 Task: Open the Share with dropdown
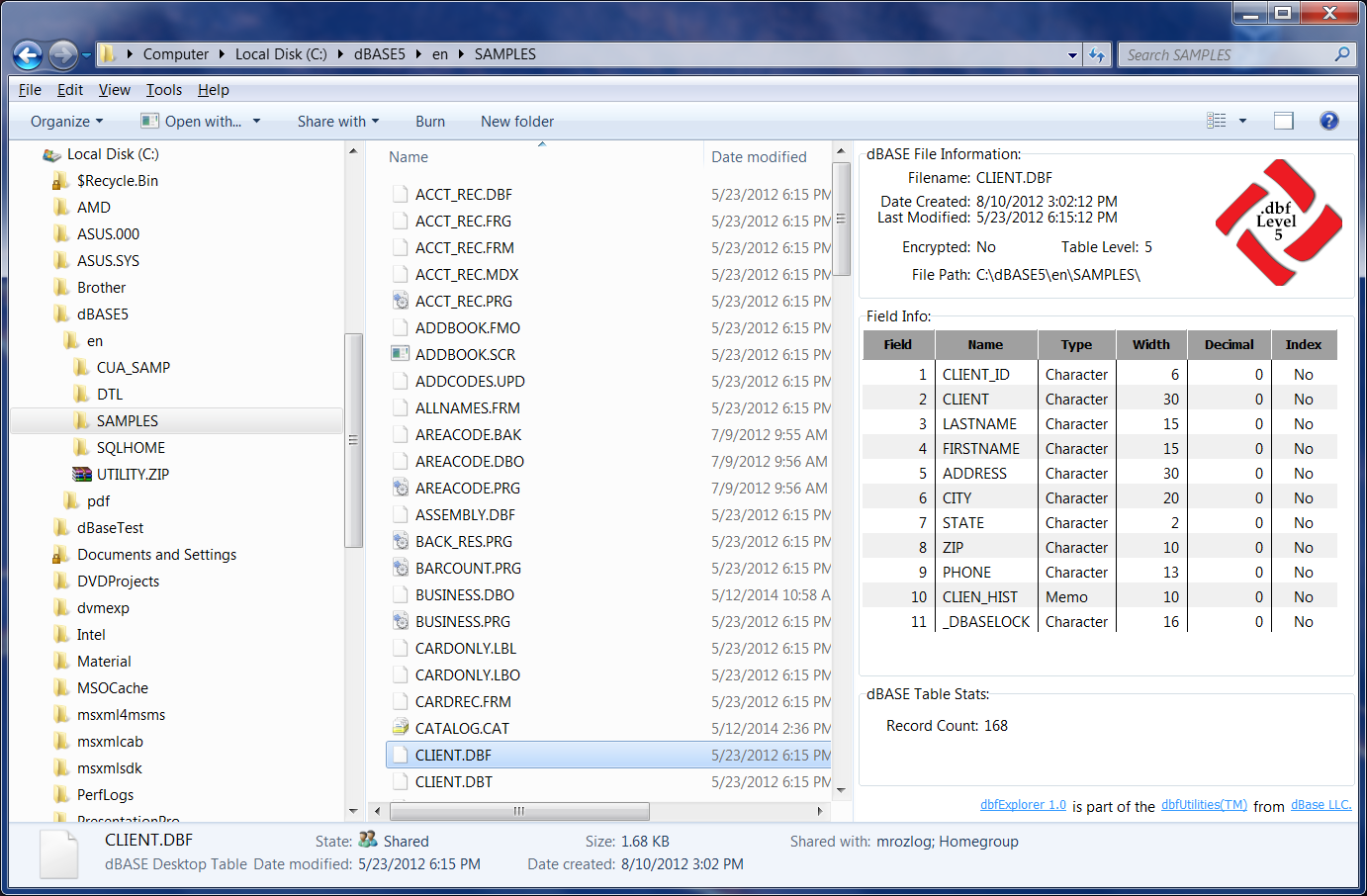pyautogui.click(x=338, y=121)
